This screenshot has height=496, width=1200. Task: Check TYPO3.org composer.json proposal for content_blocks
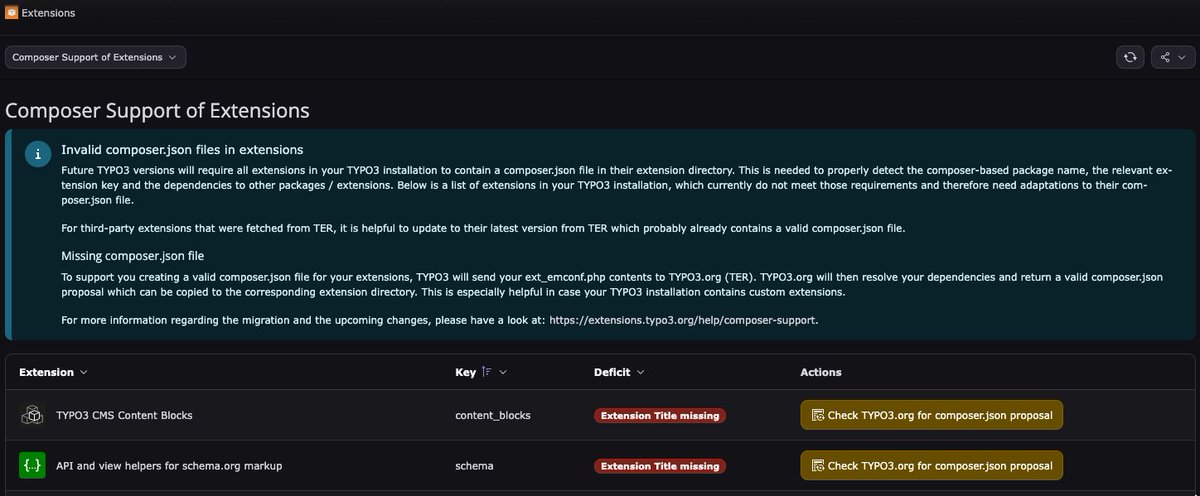click(x=931, y=414)
